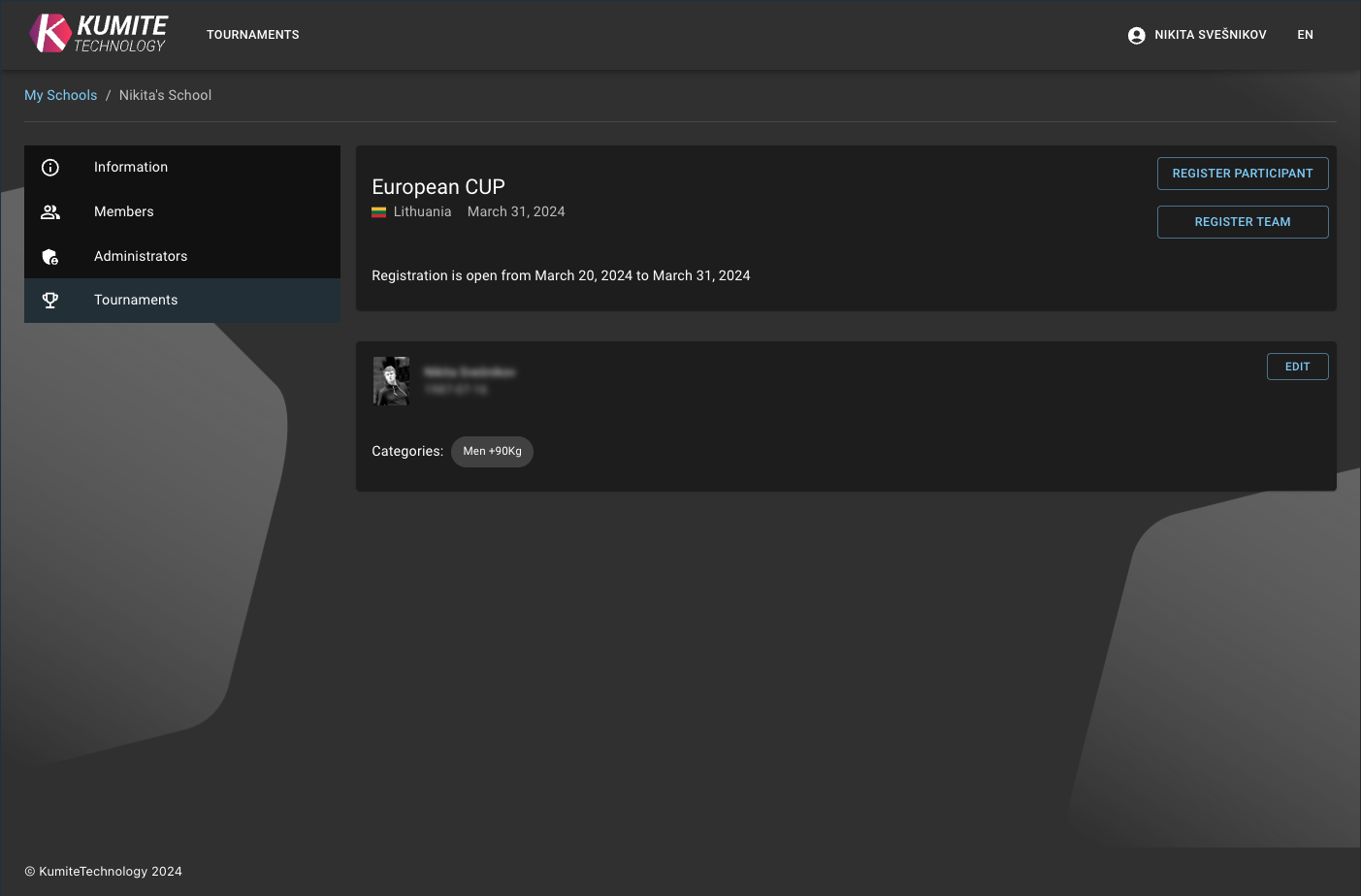
Task: Navigate to My Schools breadcrumb link
Action: pos(60,95)
